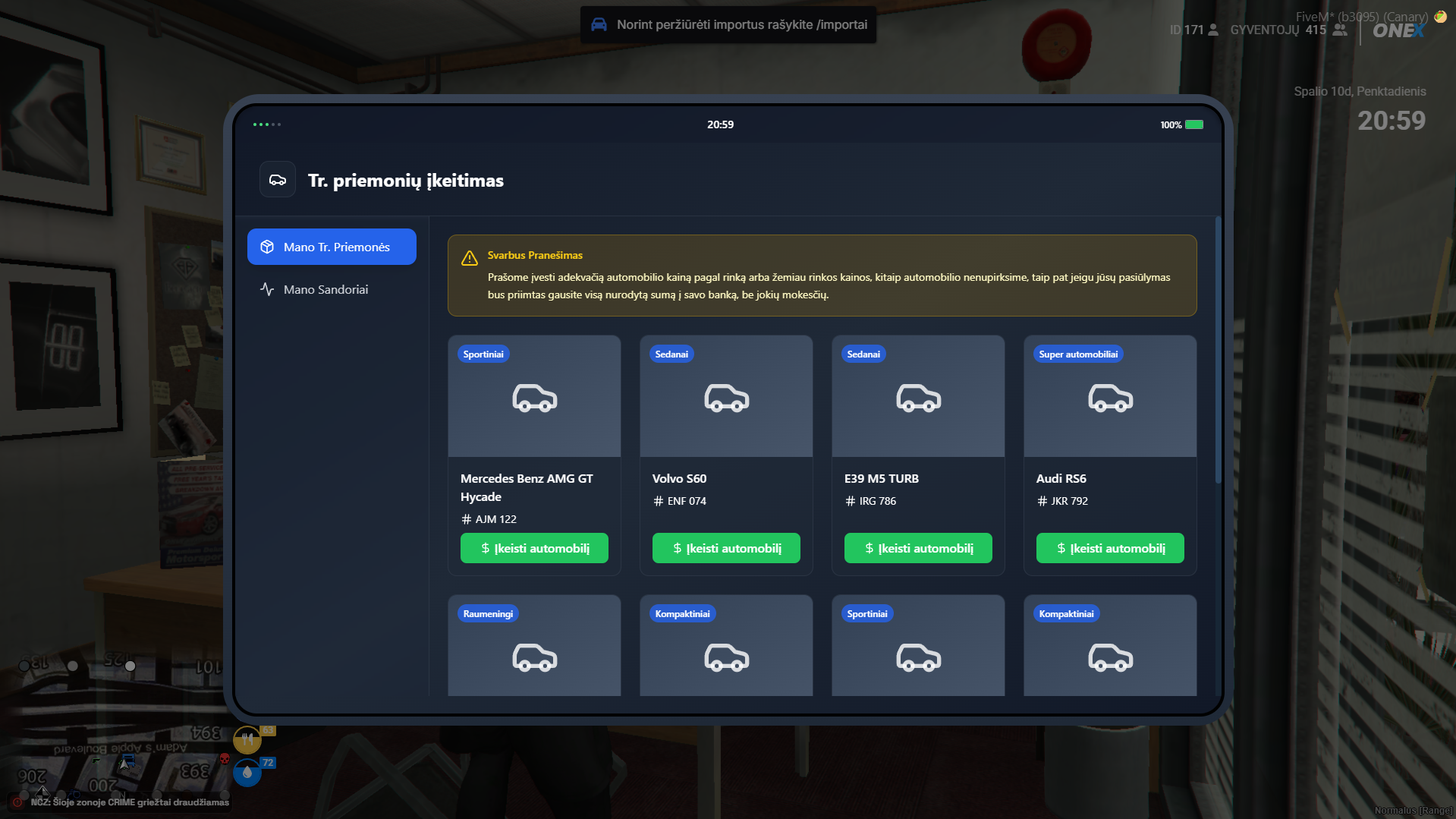Click the car icon beside the page title
Viewport: 1456px width, 819px height.
[x=278, y=180]
